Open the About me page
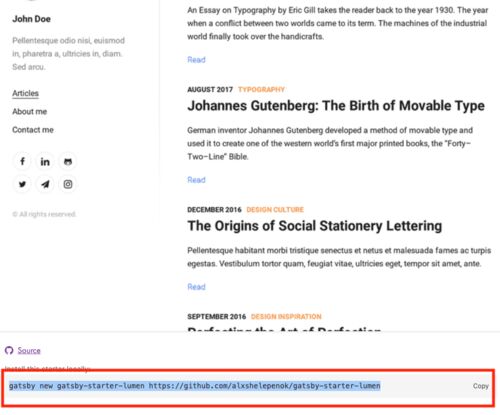Image resolution: width=500 pixels, height=415 pixels. tap(30, 111)
